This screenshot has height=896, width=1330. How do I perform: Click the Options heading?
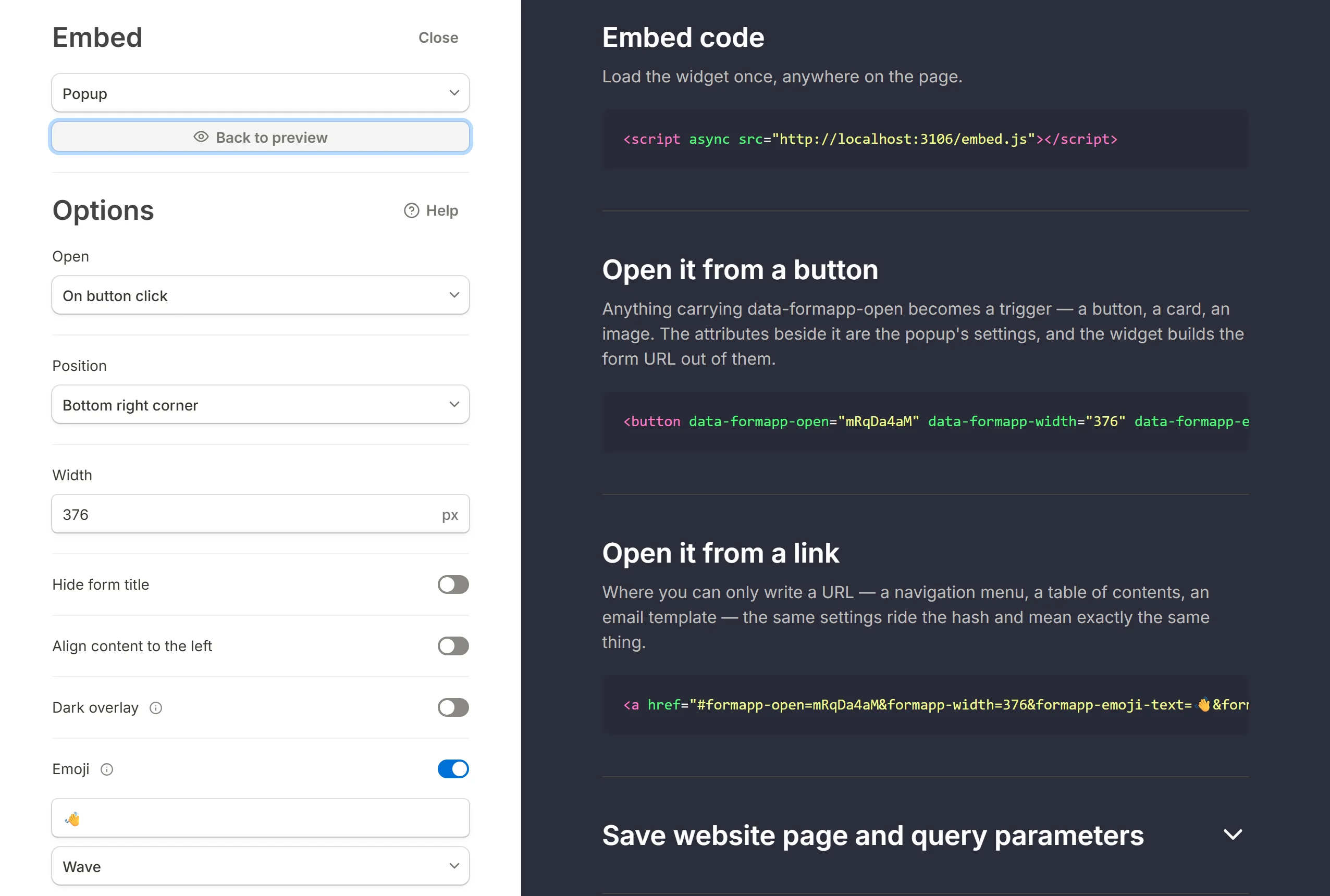point(104,211)
